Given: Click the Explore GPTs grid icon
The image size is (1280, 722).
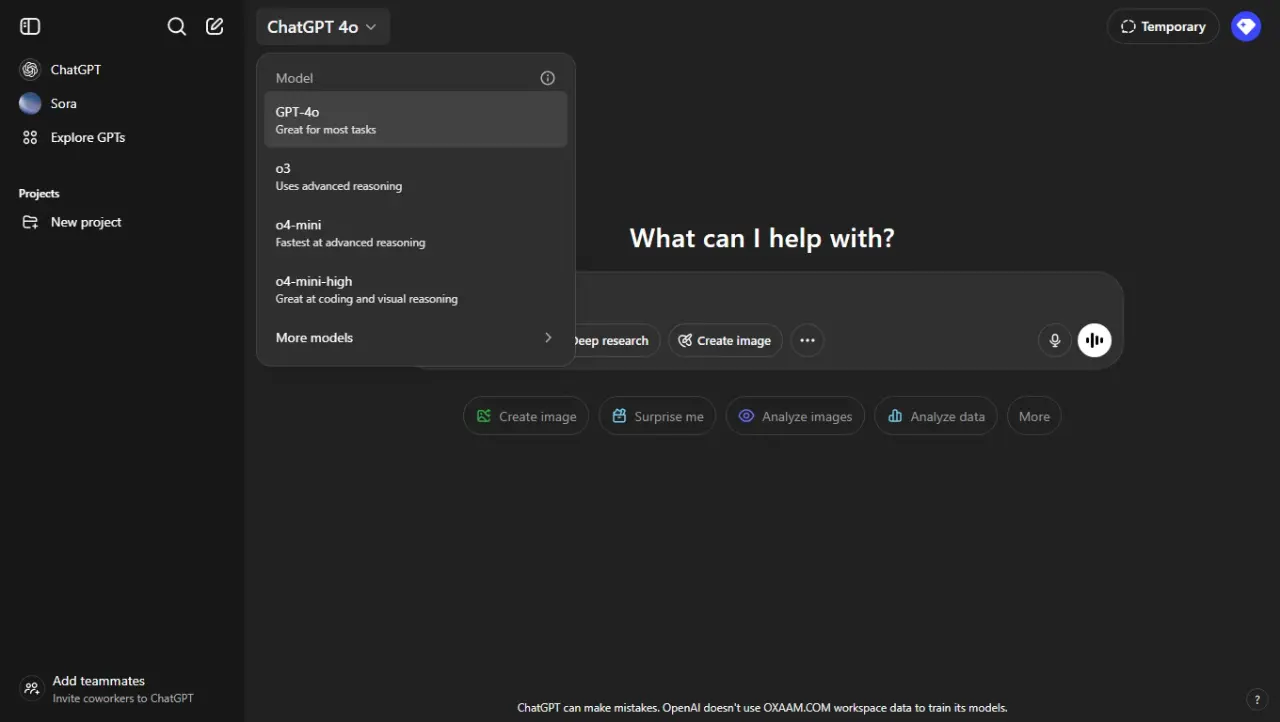Looking at the screenshot, I should pos(30,137).
